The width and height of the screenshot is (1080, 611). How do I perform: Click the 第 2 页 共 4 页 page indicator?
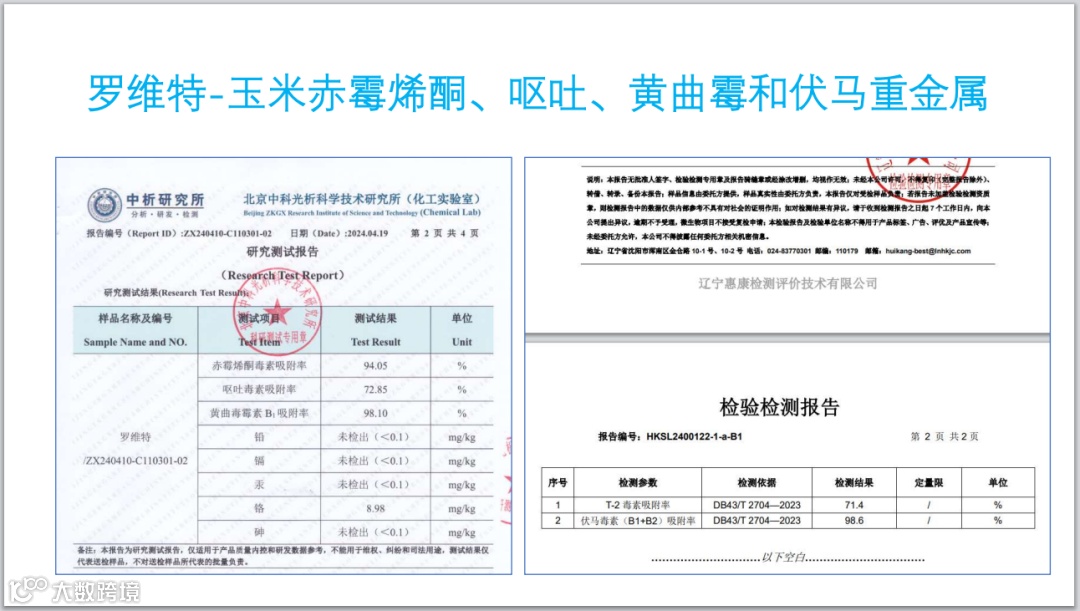point(444,234)
